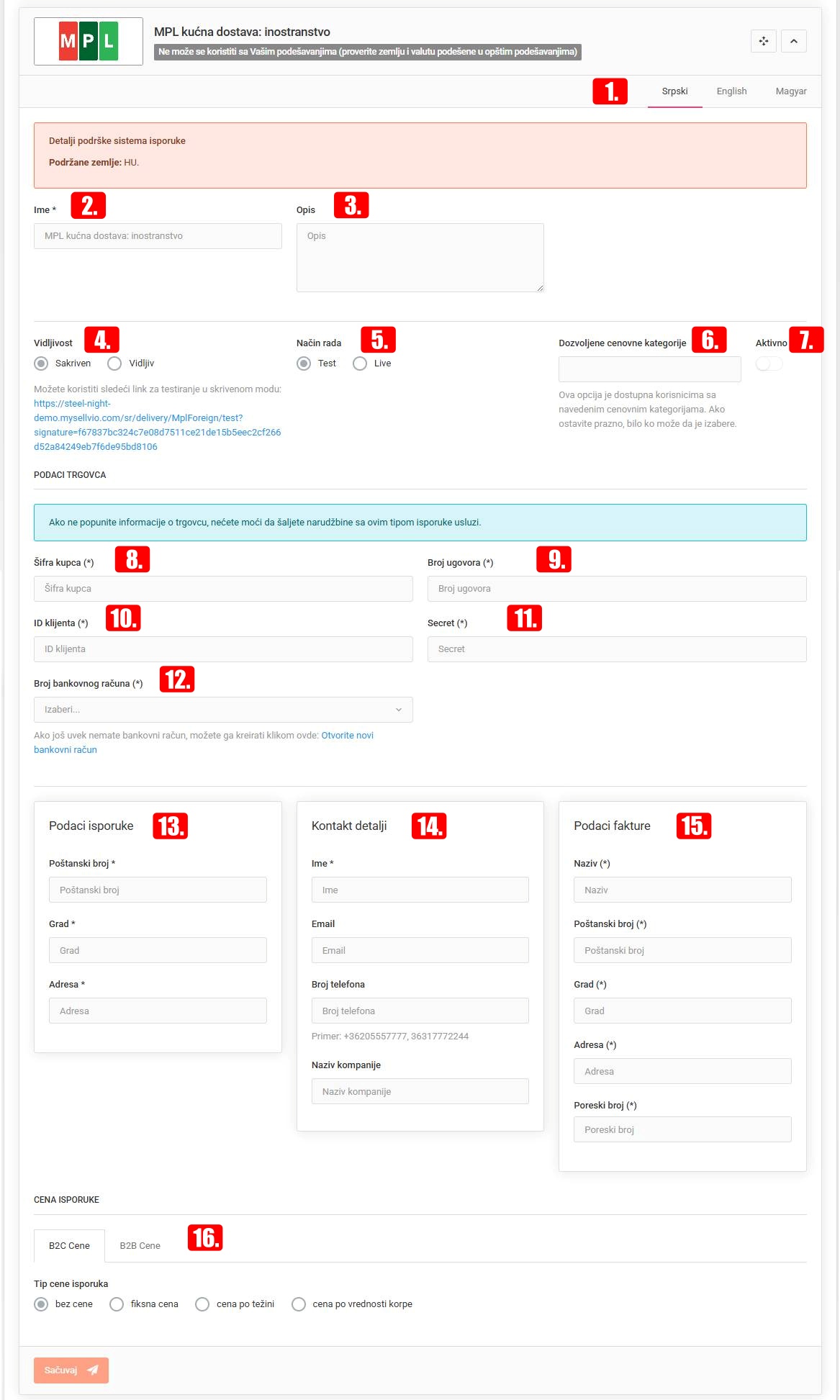Focus the Secret input field

click(617, 649)
